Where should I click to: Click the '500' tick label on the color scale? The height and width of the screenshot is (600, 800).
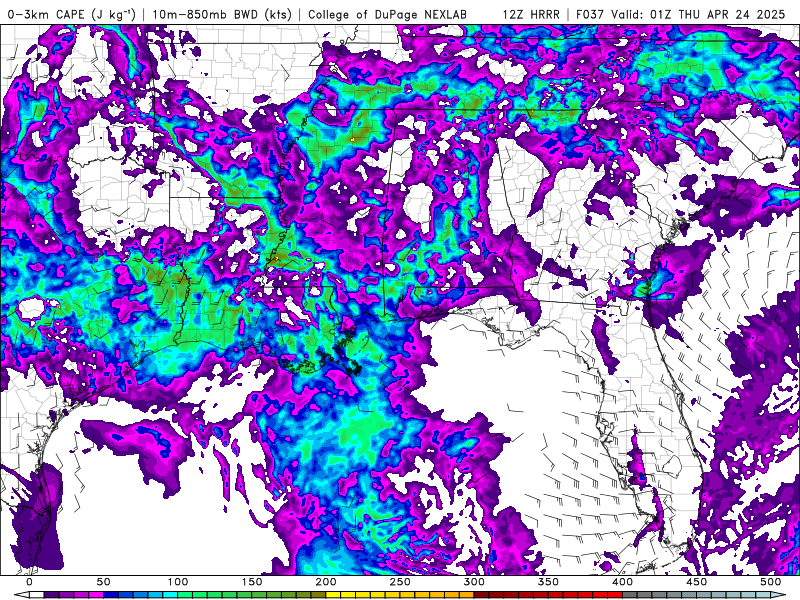(x=770, y=582)
